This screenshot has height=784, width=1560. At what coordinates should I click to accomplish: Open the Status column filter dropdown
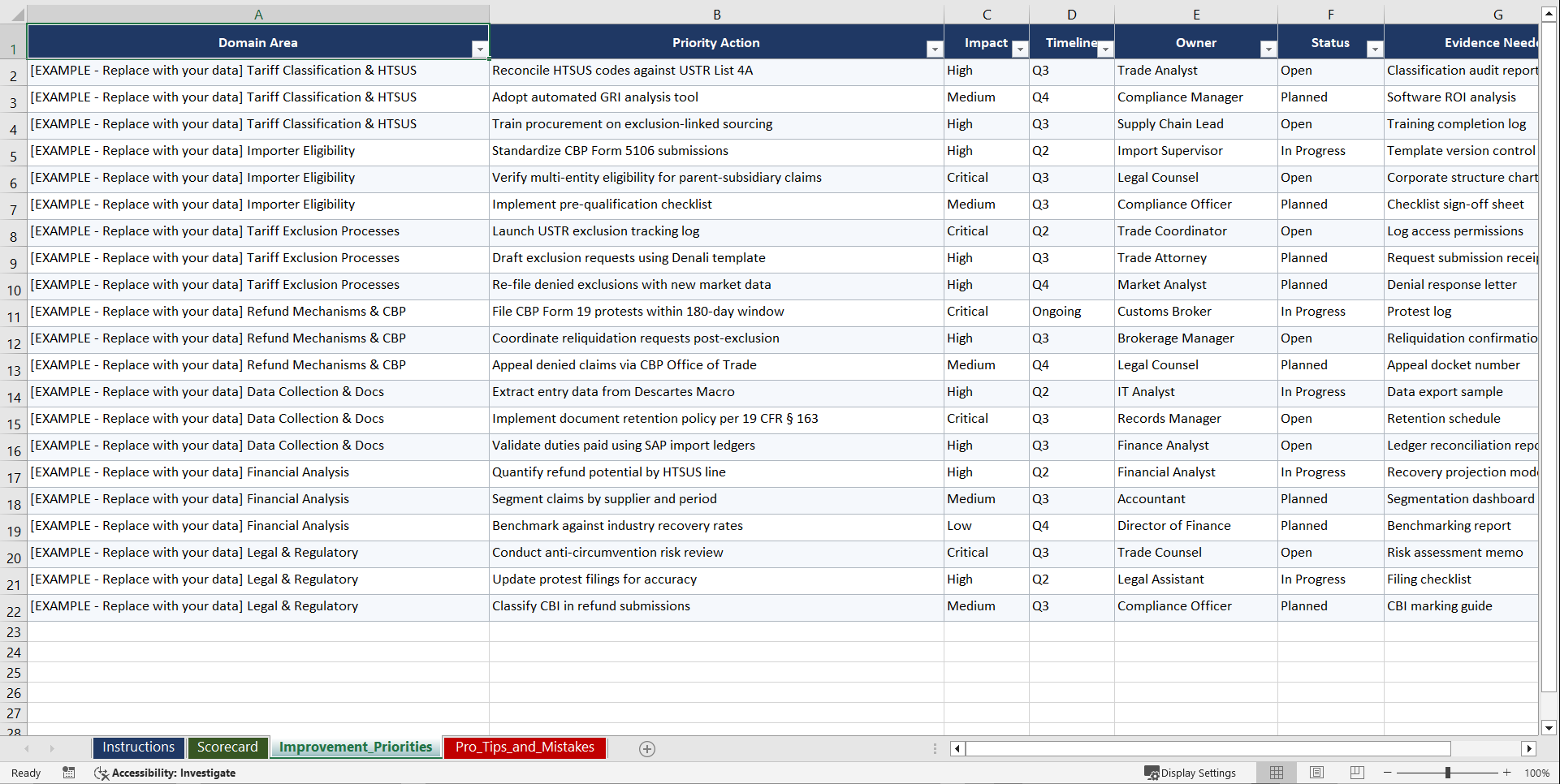tap(1374, 49)
